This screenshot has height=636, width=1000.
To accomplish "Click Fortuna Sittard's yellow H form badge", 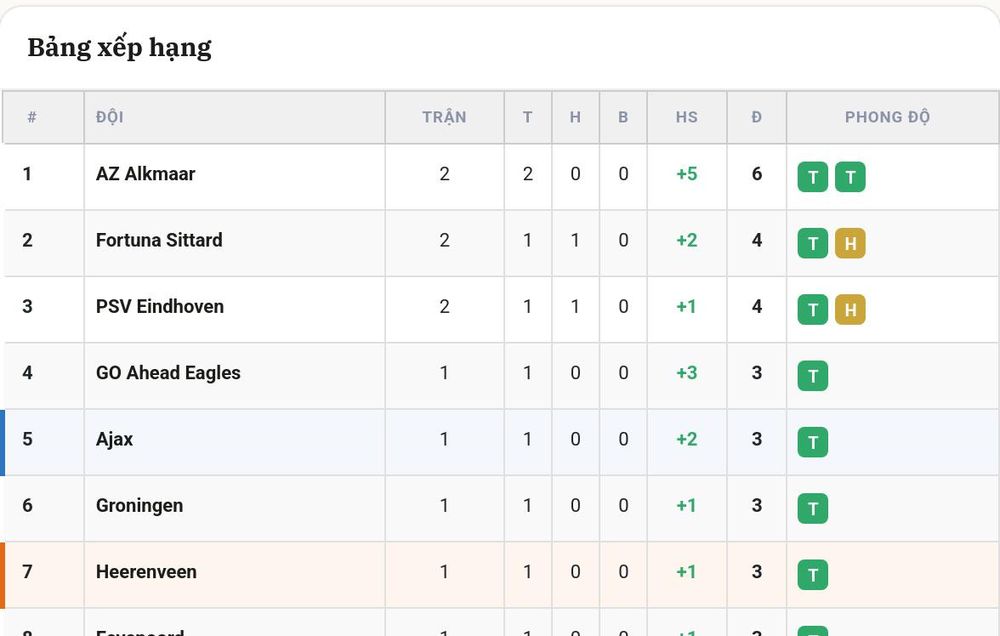I will click(x=850, y=243).
